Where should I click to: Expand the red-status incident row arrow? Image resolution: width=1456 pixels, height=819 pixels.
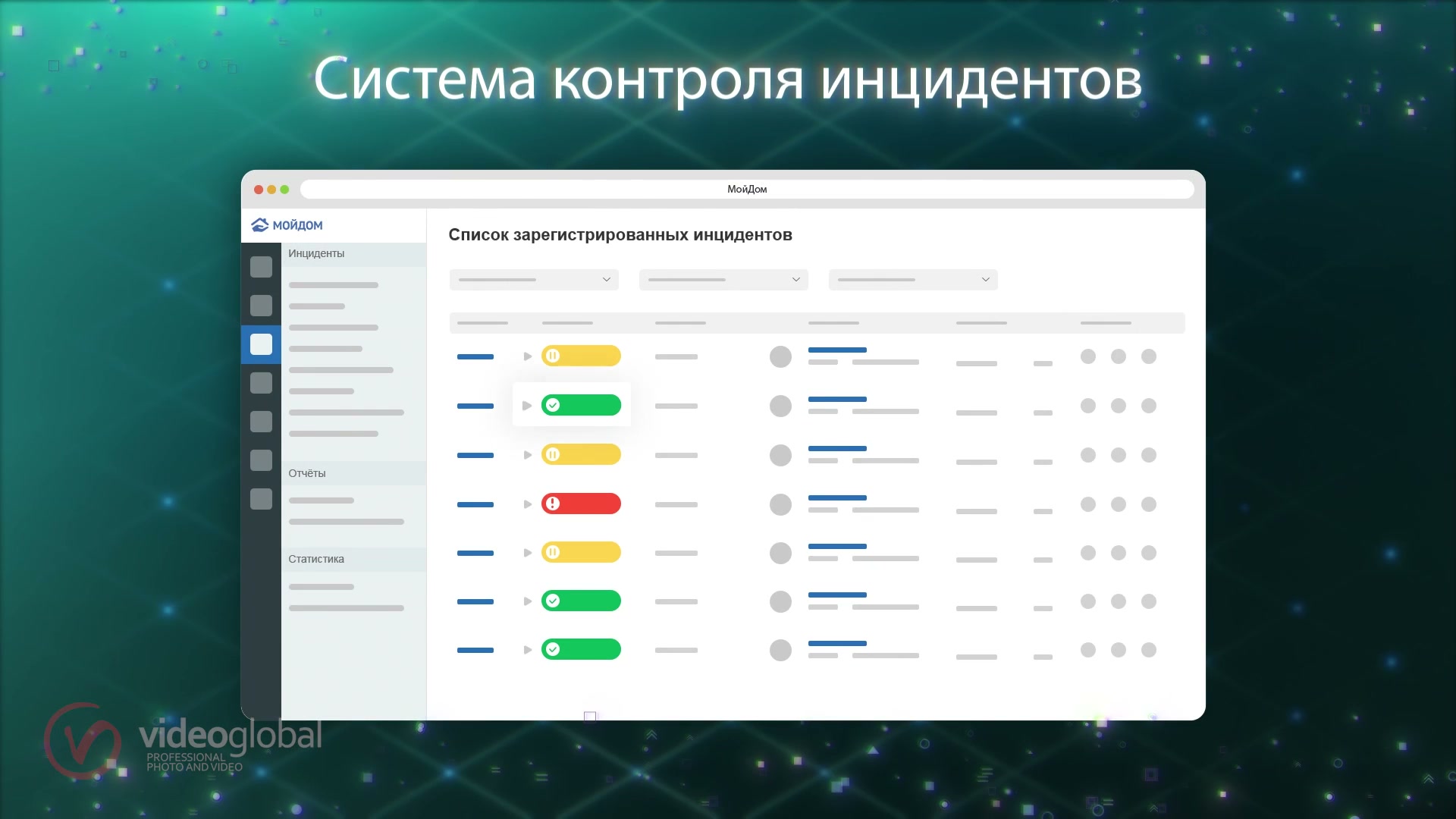(x=528, y=504)
